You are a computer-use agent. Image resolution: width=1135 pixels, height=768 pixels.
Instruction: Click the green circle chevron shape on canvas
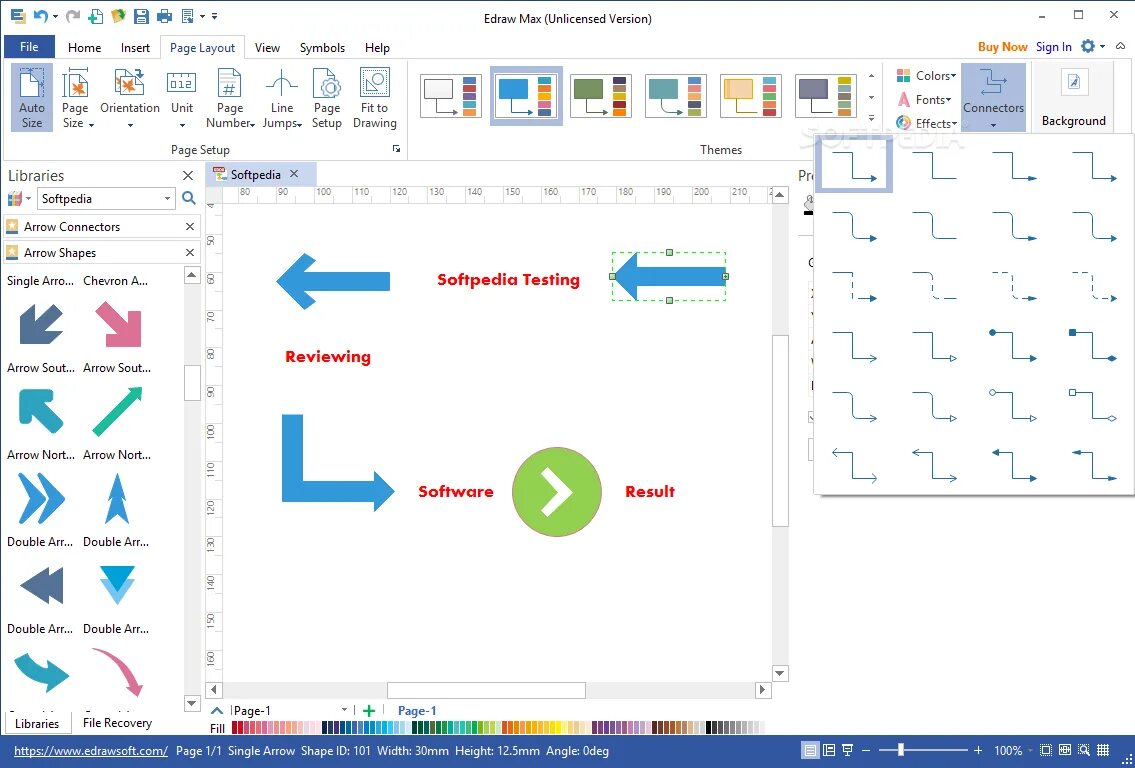pyautogui.click(x=557, y=491)
